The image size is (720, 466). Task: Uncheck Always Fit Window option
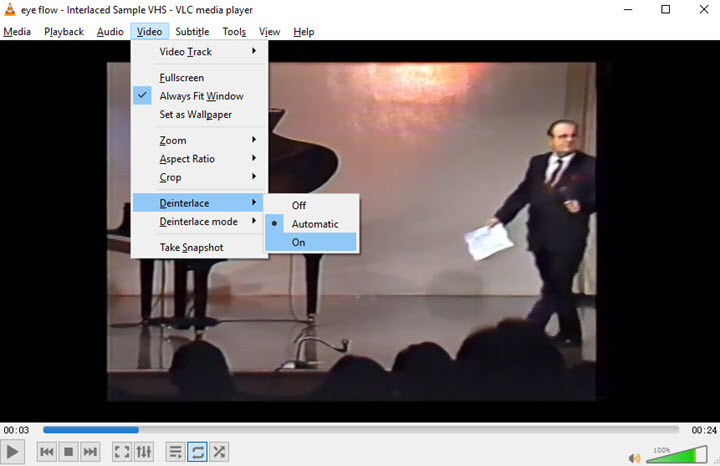pos(199,96)
